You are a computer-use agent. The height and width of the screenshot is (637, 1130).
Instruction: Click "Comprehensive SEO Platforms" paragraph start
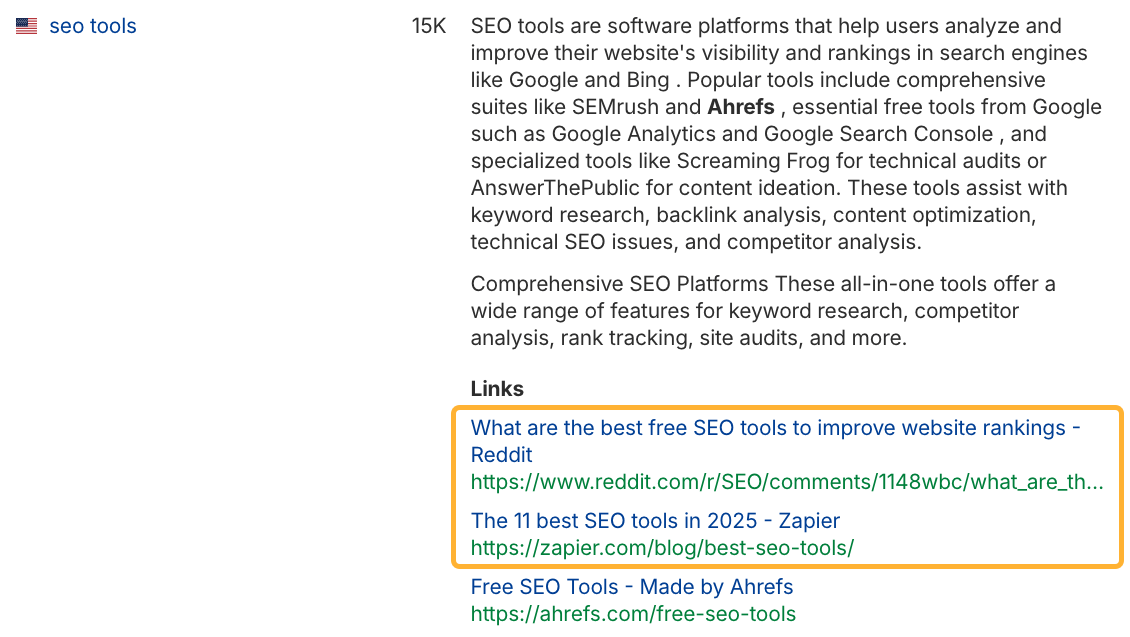tap(620, 284)
